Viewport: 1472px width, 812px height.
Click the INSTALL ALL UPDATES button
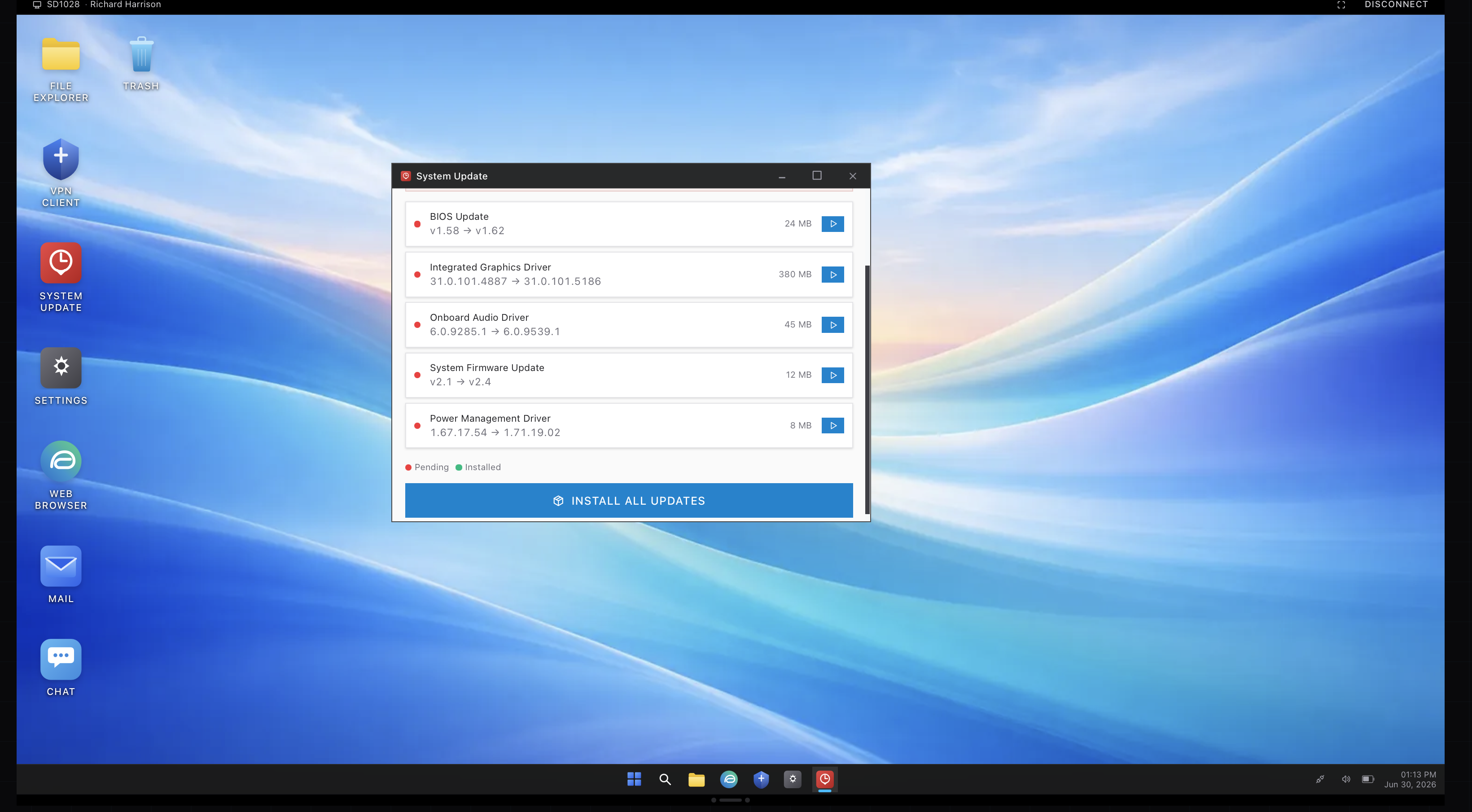(629, 501)
